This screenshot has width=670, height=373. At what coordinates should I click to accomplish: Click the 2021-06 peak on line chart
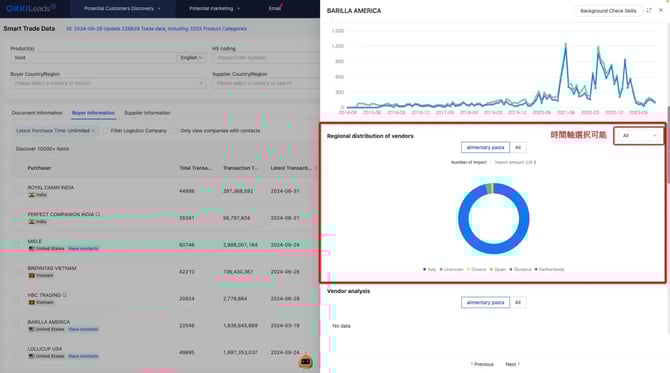566,44
